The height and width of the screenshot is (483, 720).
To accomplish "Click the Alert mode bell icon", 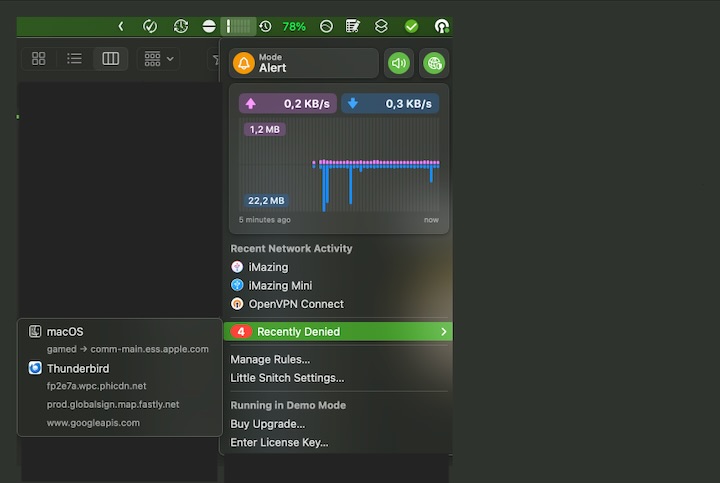I will click(x=243, y=63).
